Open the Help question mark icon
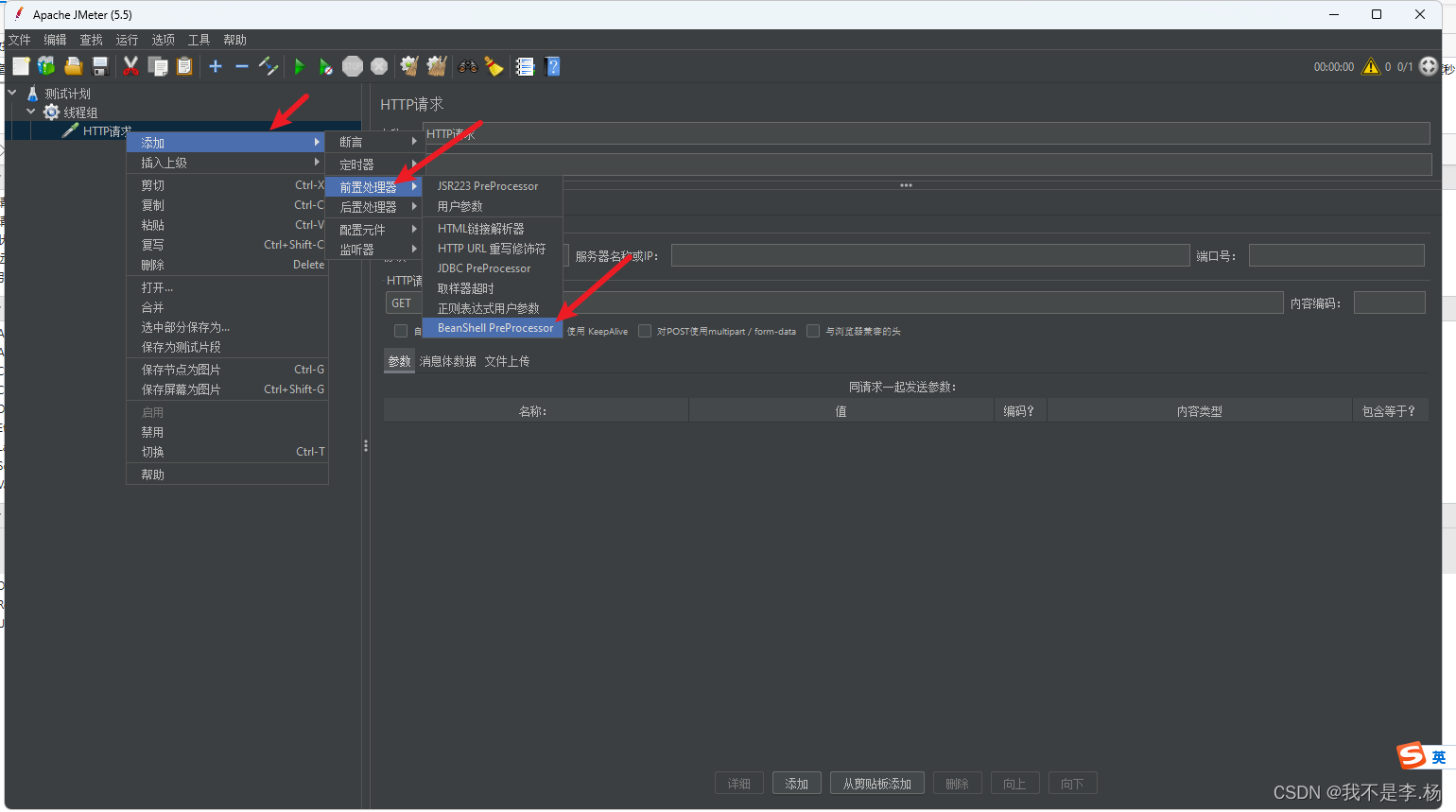This screenshot has height=812, width=1456. coord(553,66)
